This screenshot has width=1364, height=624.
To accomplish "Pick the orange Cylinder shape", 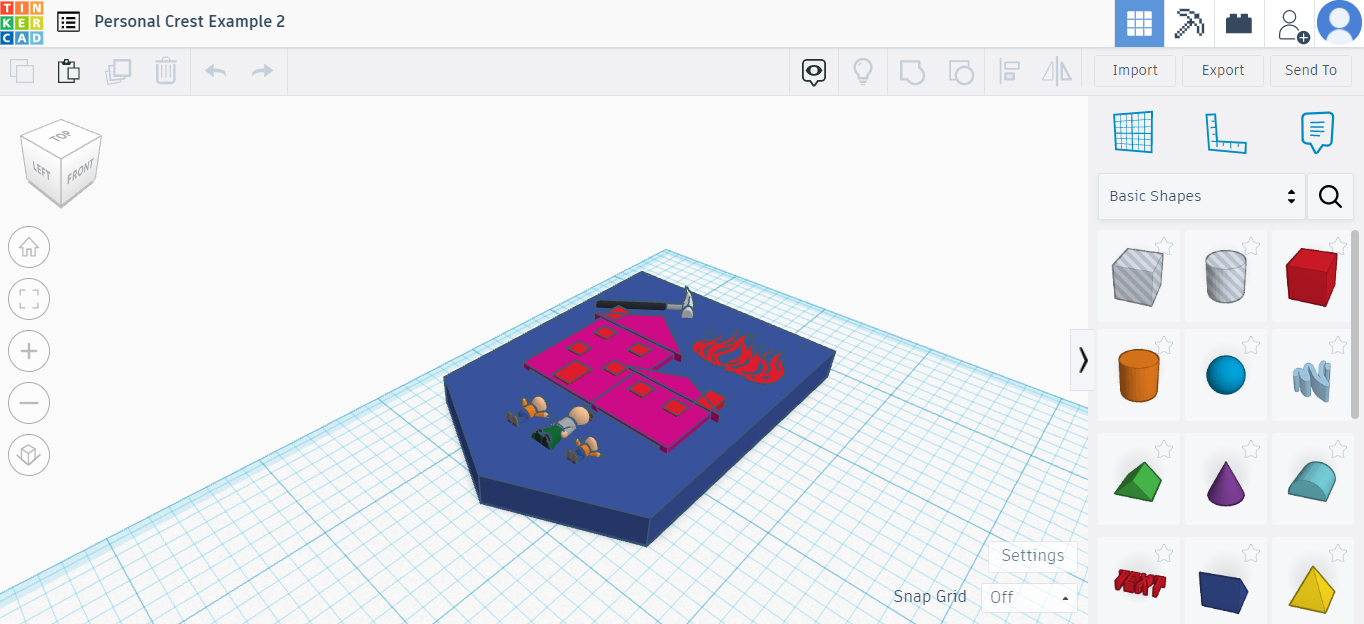I will 1138,375.
